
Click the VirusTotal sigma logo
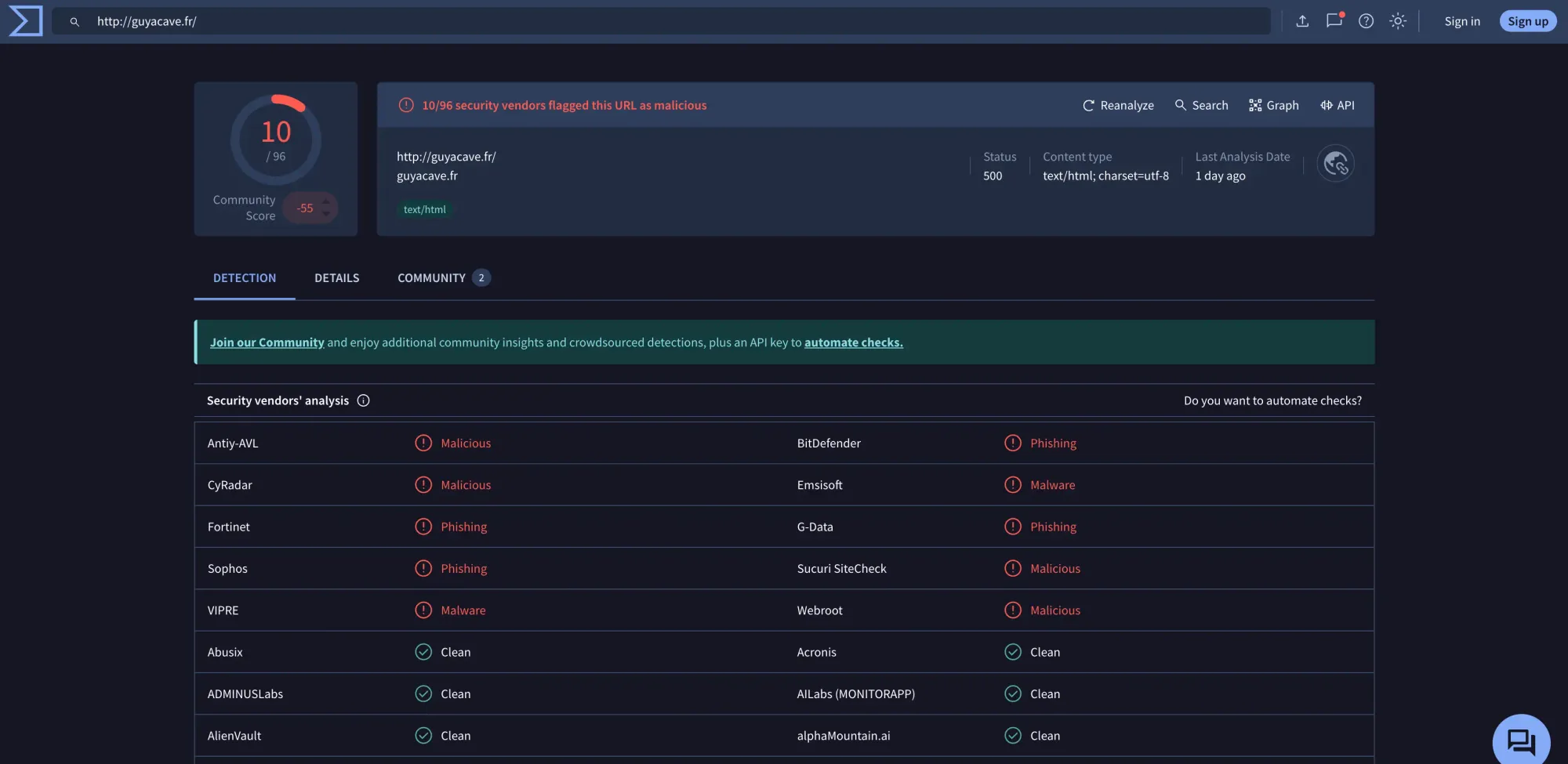[26, 21]
